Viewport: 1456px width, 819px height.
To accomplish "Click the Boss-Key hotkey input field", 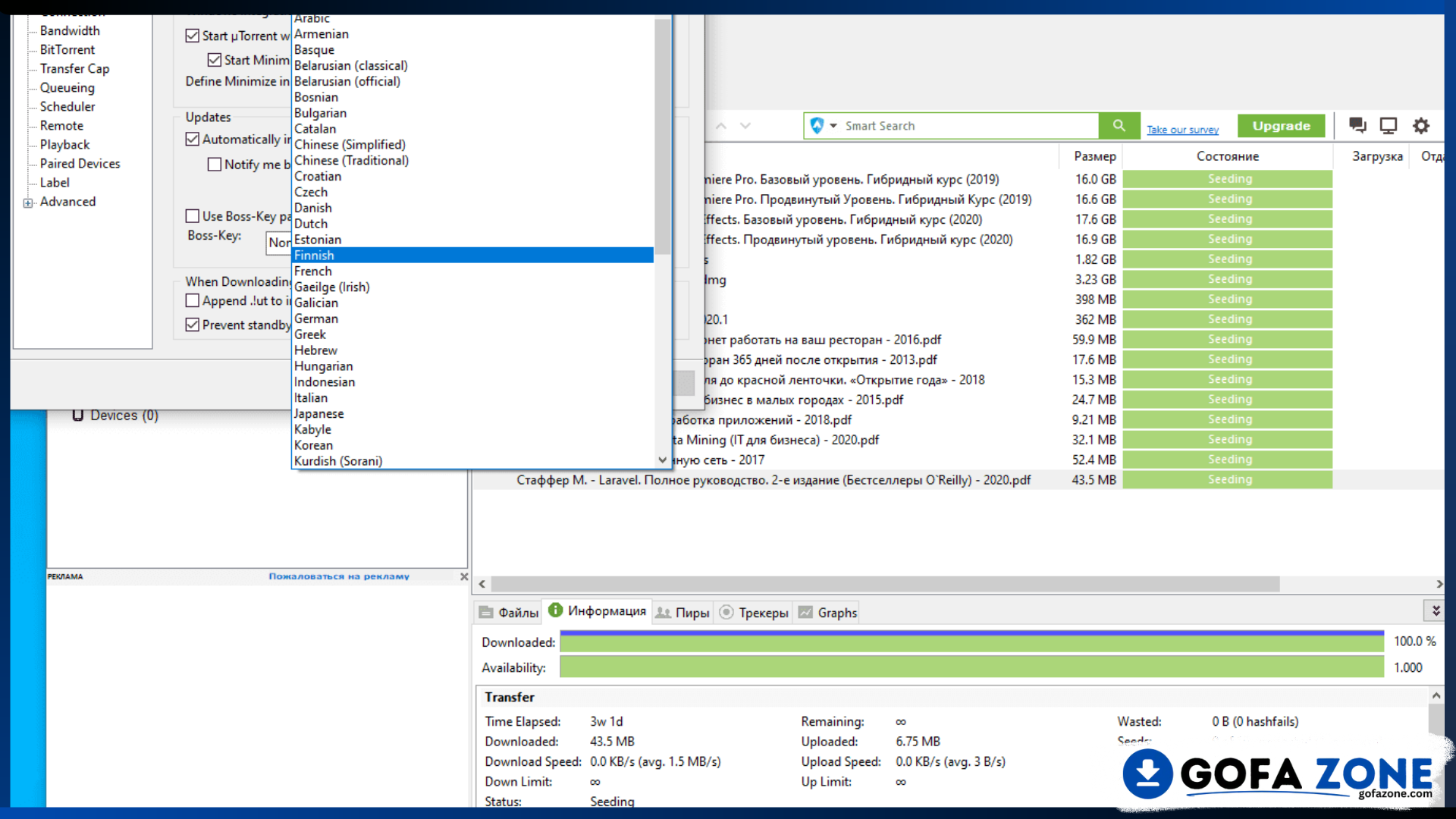I will (278, 243).
